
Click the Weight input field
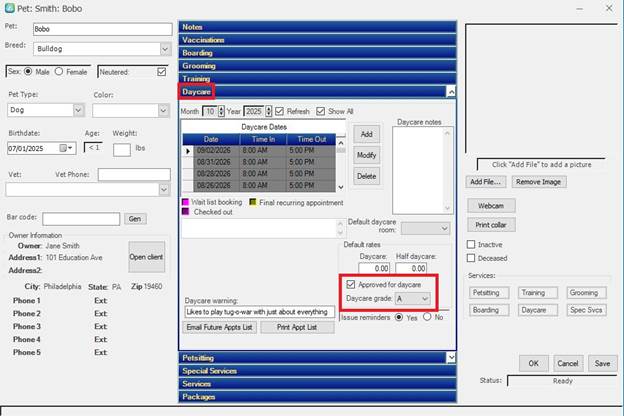click(x=122, y=150)
